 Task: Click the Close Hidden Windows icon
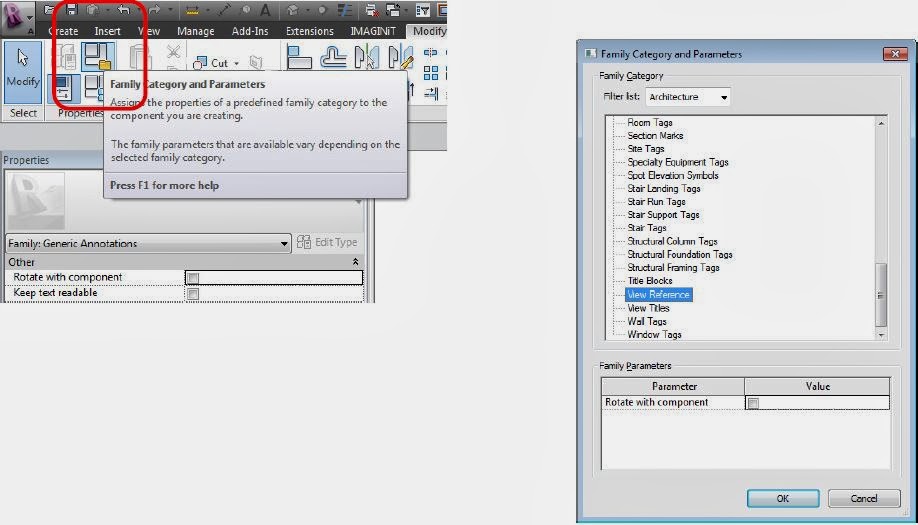coord(371,10)
